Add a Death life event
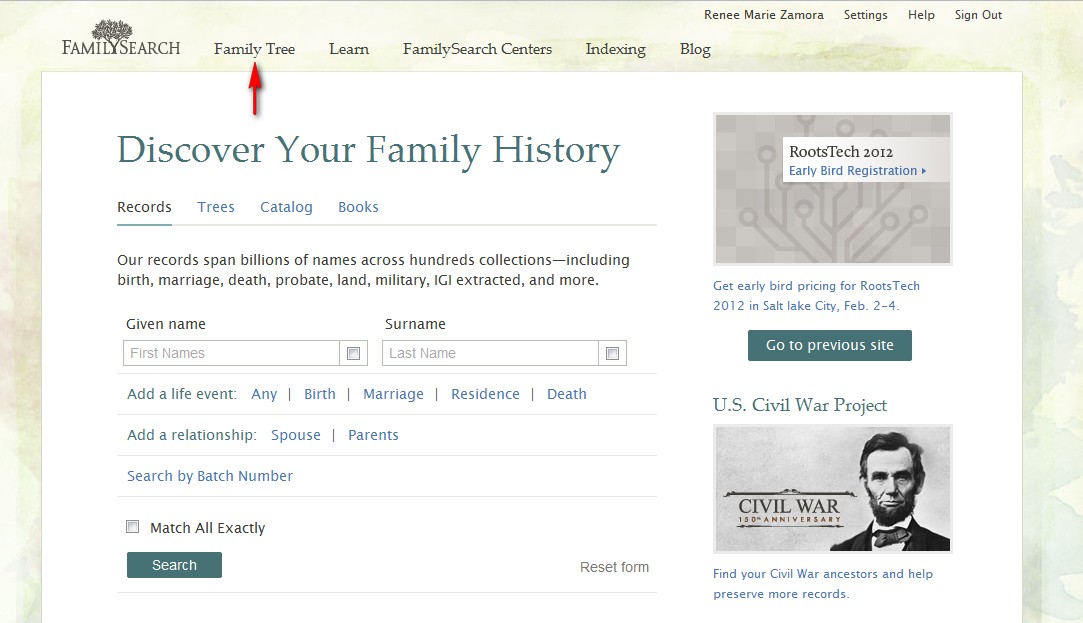Screen dimensions: 1083x623 [566, 394]
